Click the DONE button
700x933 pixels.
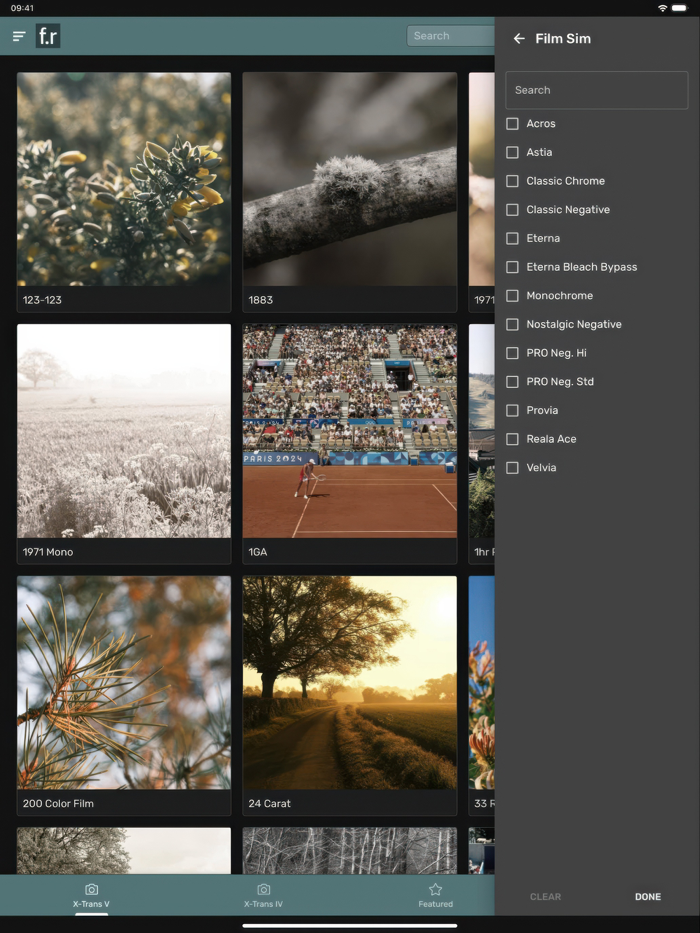[x=648, y=897]
